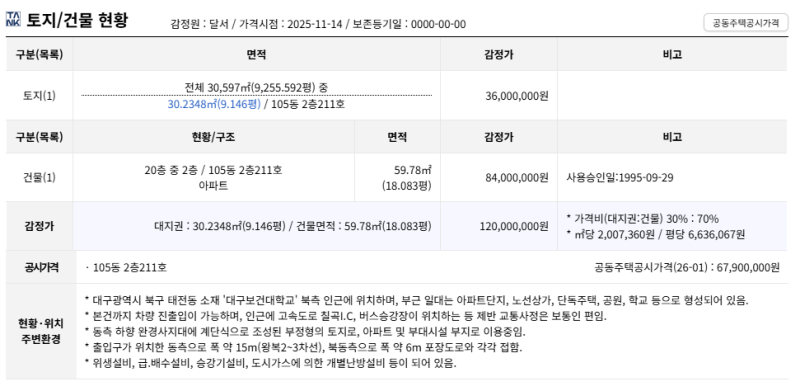Click the 건물(1) row label
The width and height of the screenshot is (800, 391).
(39, 178)
